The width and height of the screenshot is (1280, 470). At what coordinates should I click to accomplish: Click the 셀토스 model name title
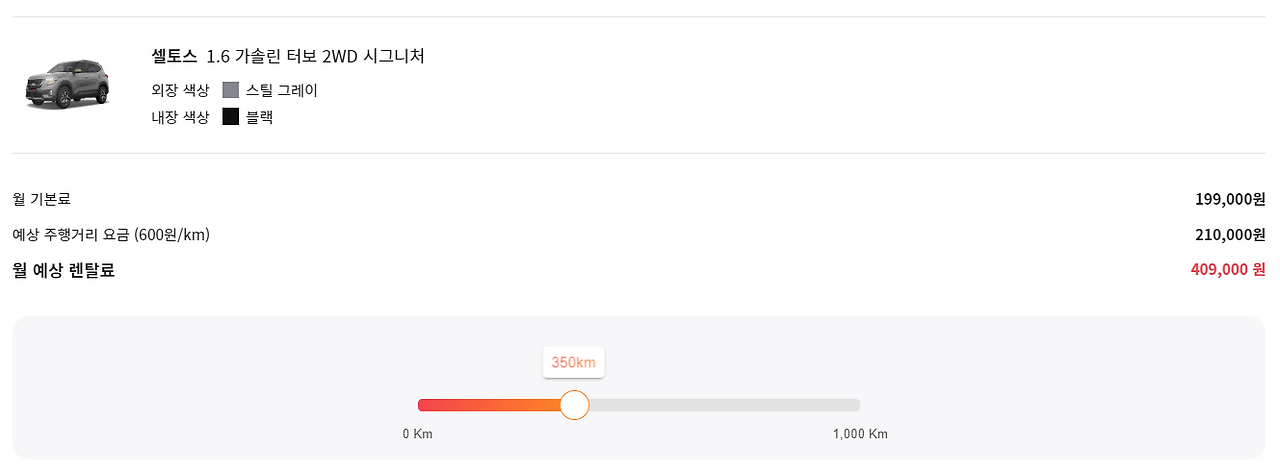point(174,57)
